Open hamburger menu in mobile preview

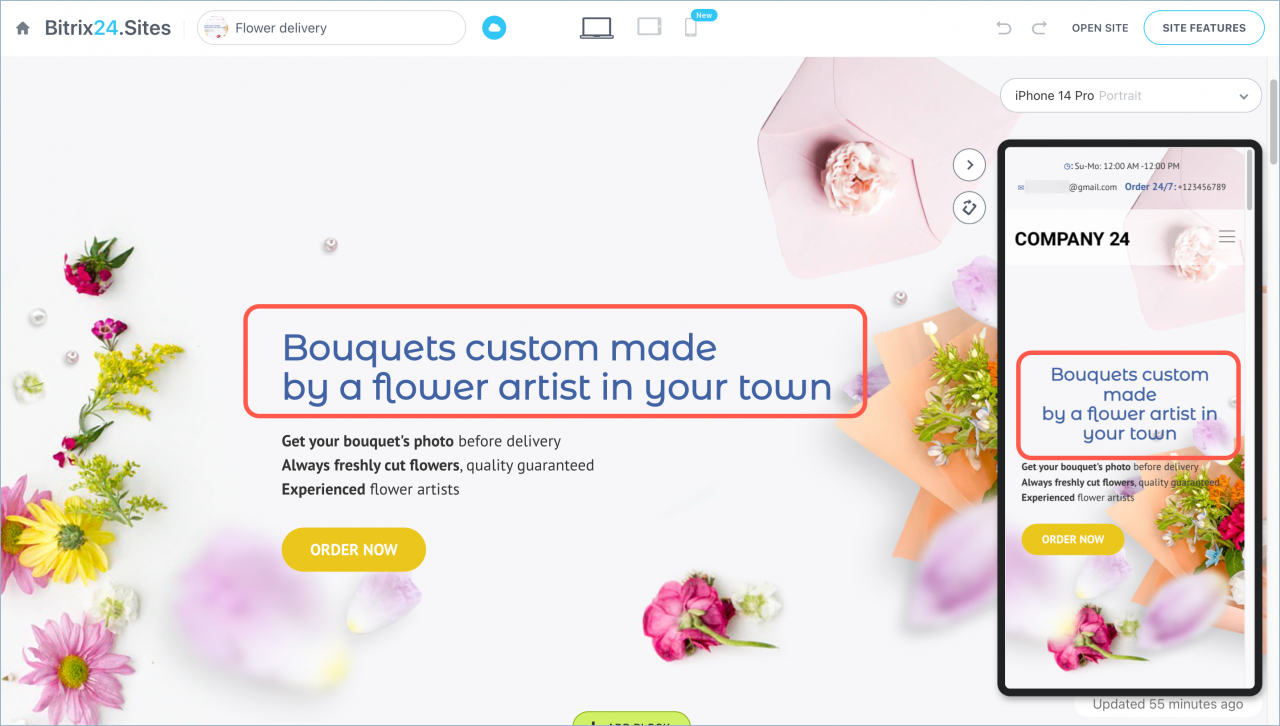point(1227,237)
